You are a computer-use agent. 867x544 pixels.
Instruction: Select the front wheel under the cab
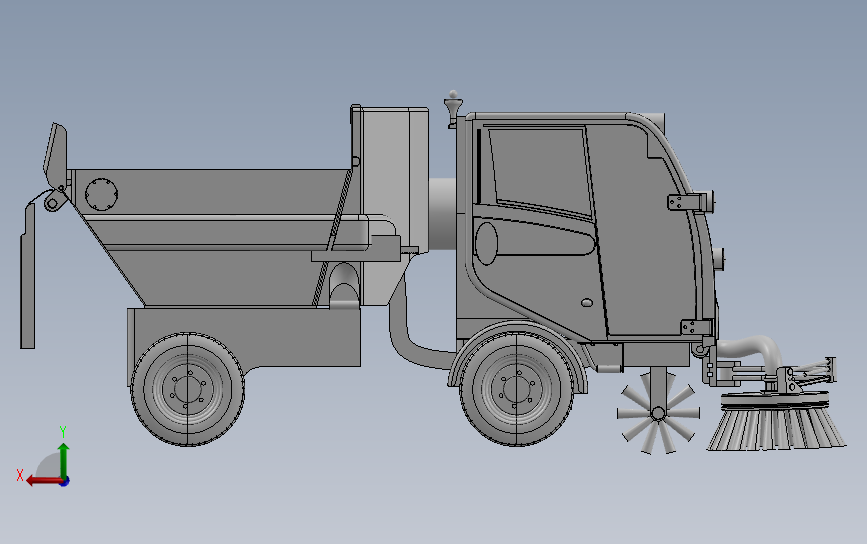pyautogui.click(x=516, y=389)
